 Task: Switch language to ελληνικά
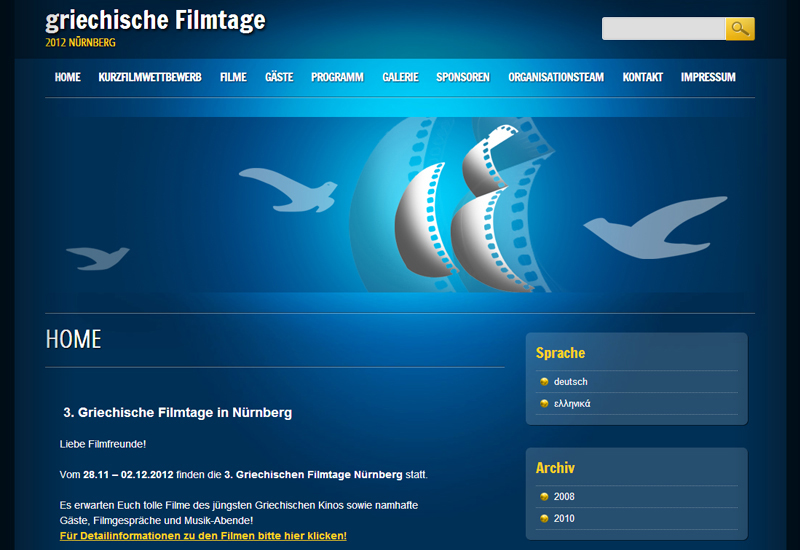tap(572, 404)
